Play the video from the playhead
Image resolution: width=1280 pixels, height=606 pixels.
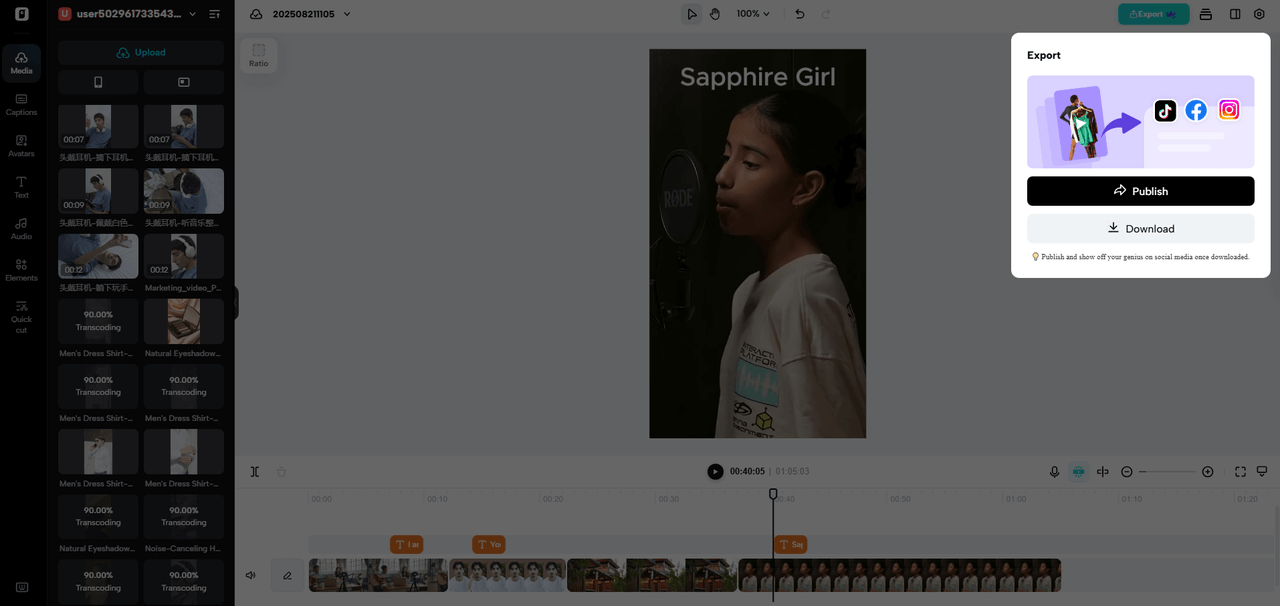pos(715,472)
